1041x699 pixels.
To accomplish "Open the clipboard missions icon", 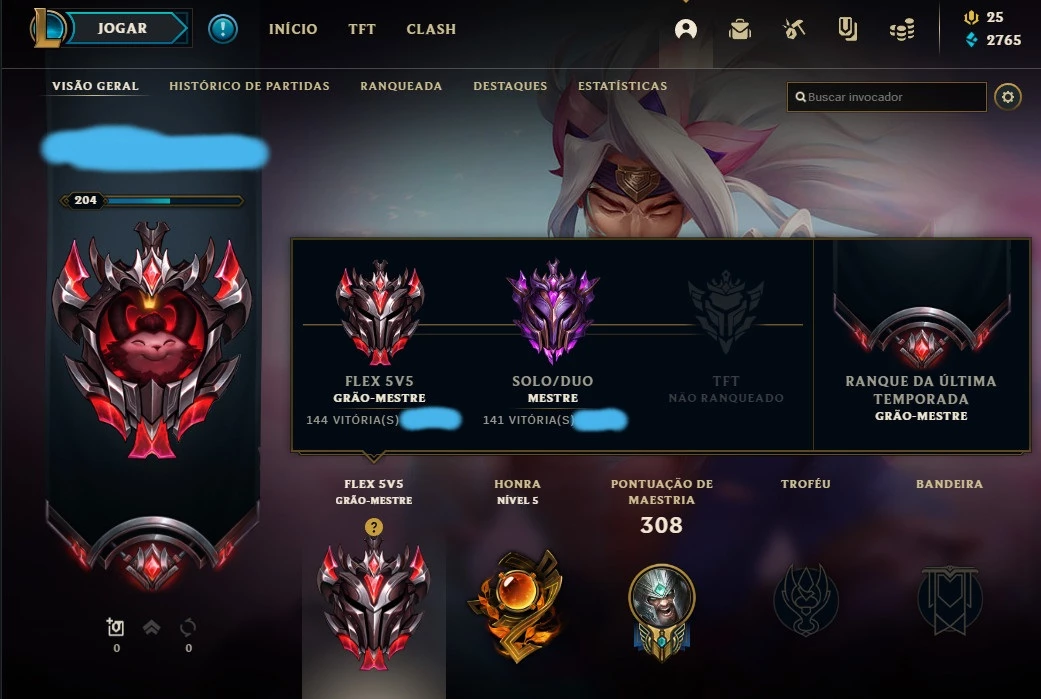I will pos(847,29).
